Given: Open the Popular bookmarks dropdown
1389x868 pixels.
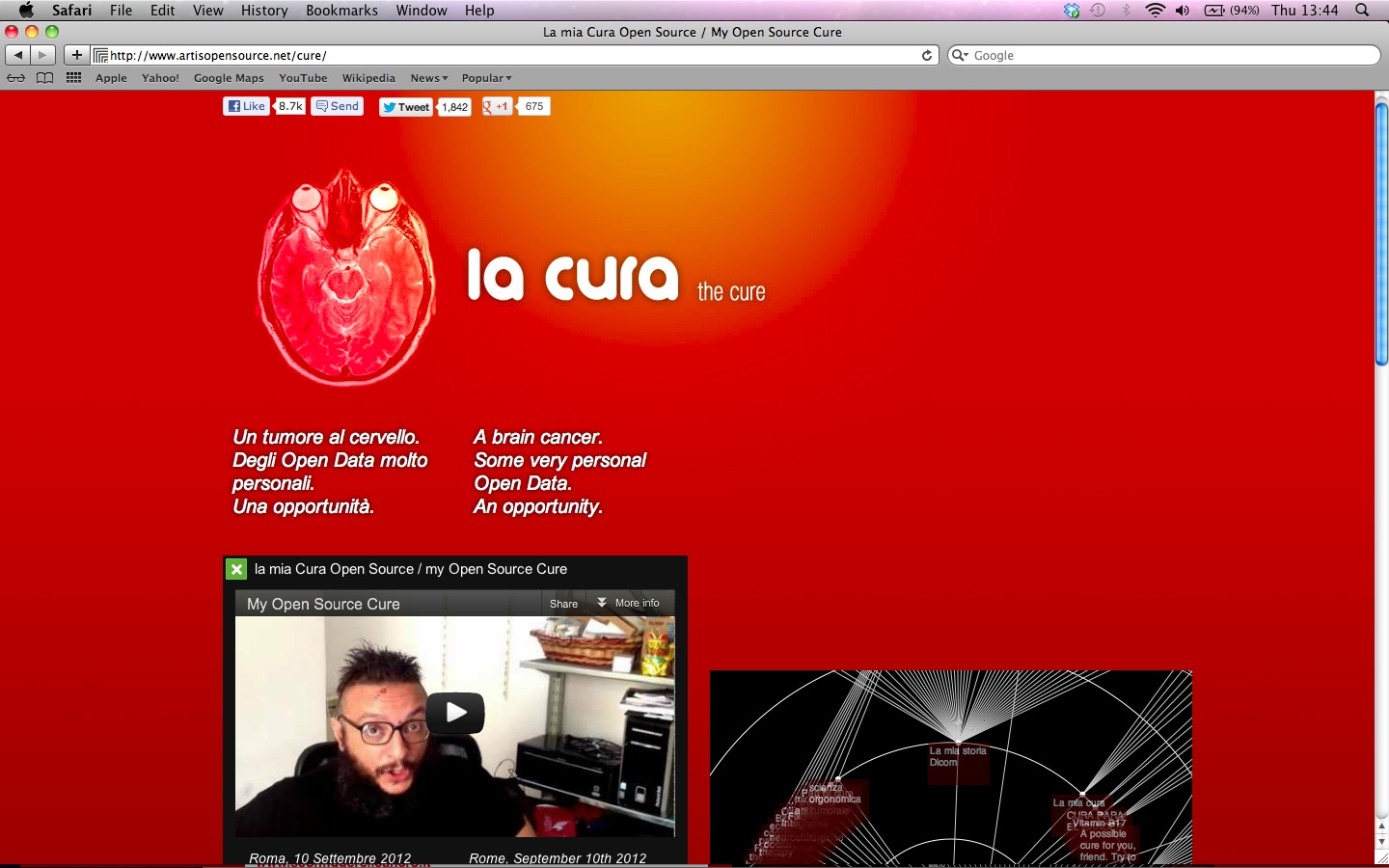Looking at the screenshot, I should pos(487,78).
